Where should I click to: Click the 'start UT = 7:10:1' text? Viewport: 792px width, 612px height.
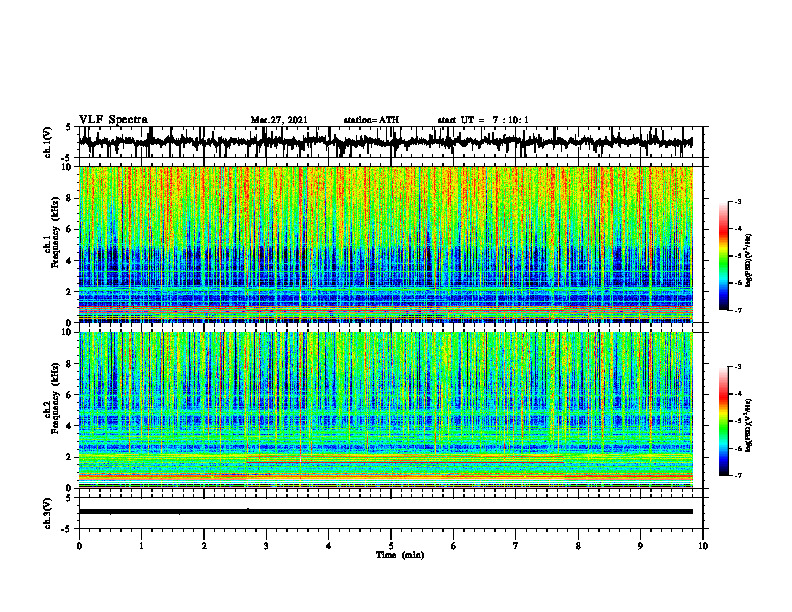[x=483, y=120]
